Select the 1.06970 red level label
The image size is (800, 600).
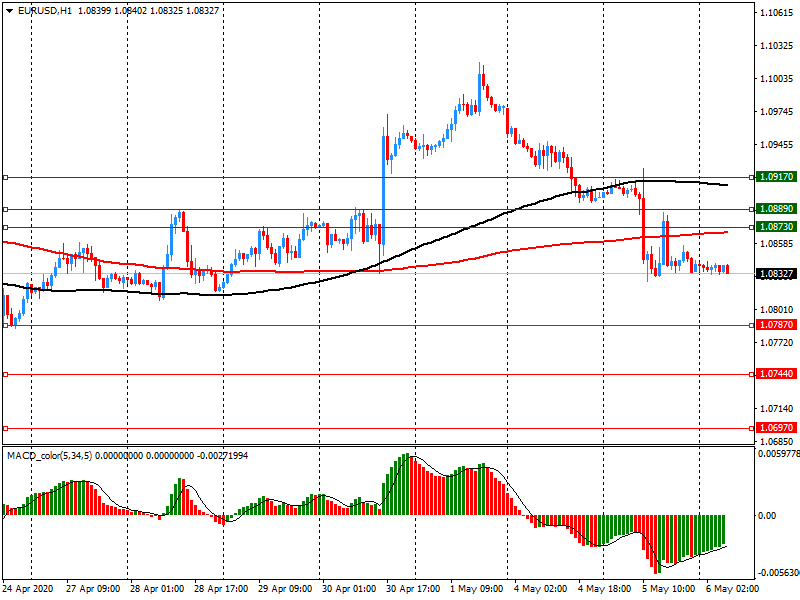[777, 428]
